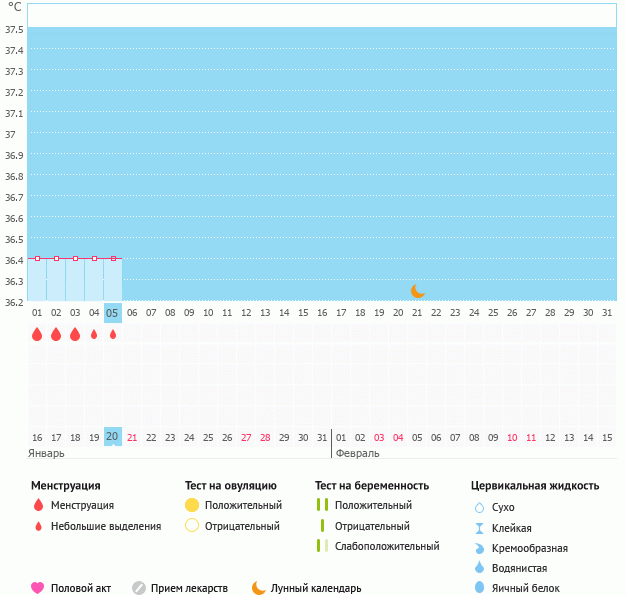Select highlighted date 20 in January

tap(112, 437)
